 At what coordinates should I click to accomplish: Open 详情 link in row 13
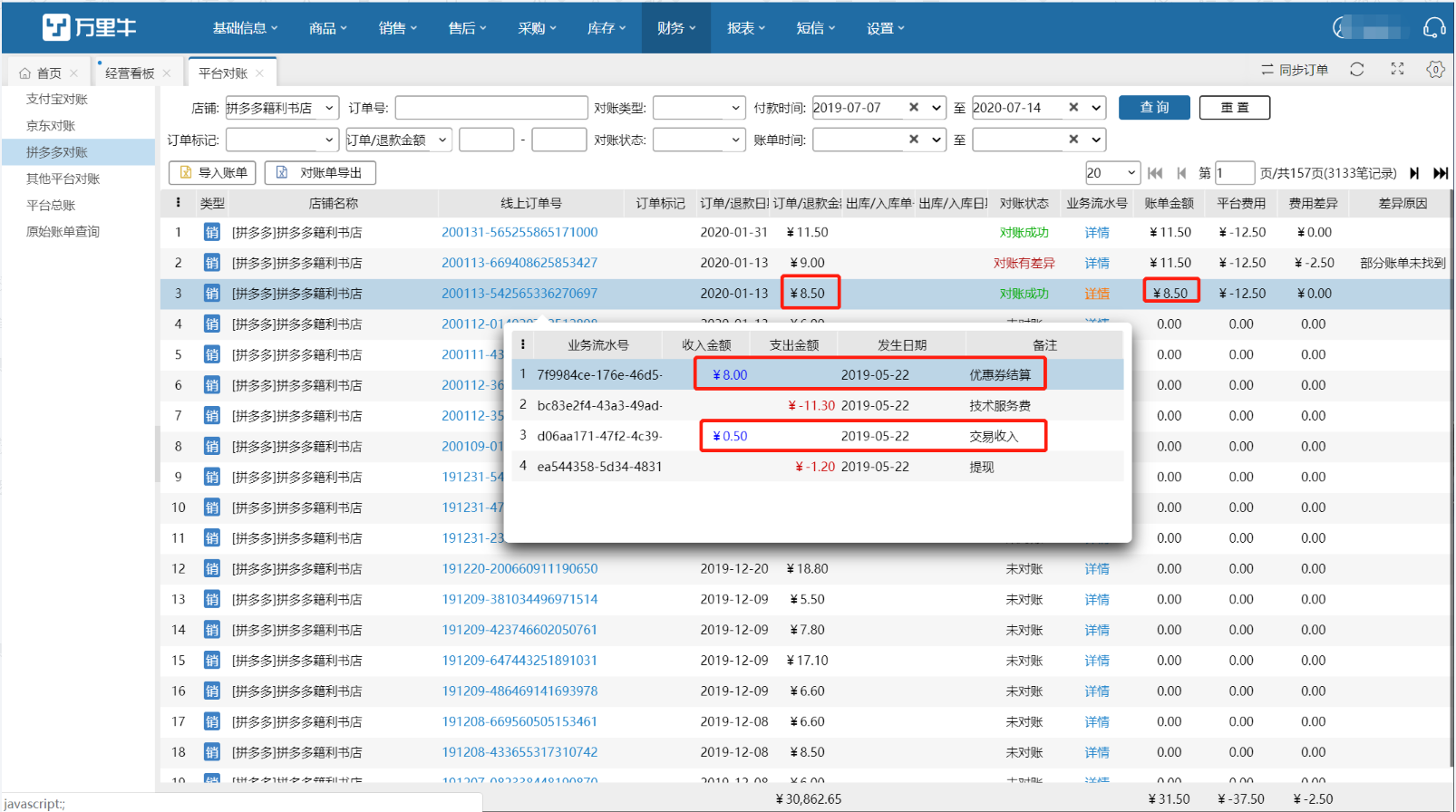pos(1097,600)
